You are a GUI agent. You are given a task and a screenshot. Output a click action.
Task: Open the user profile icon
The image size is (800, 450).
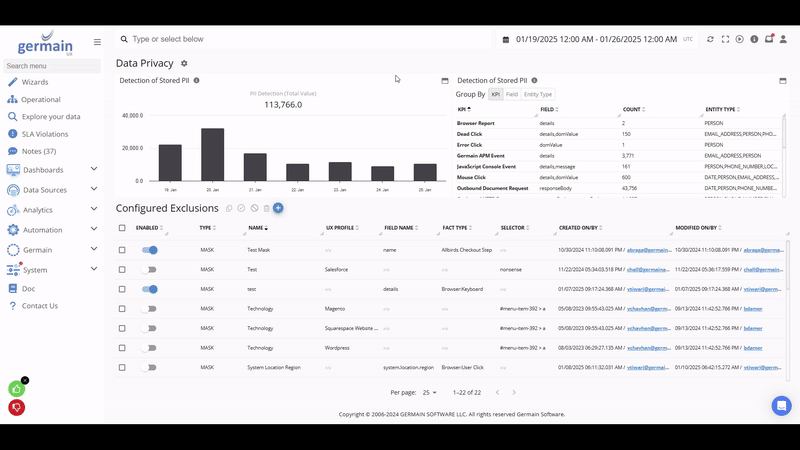[x=783, y=39]
